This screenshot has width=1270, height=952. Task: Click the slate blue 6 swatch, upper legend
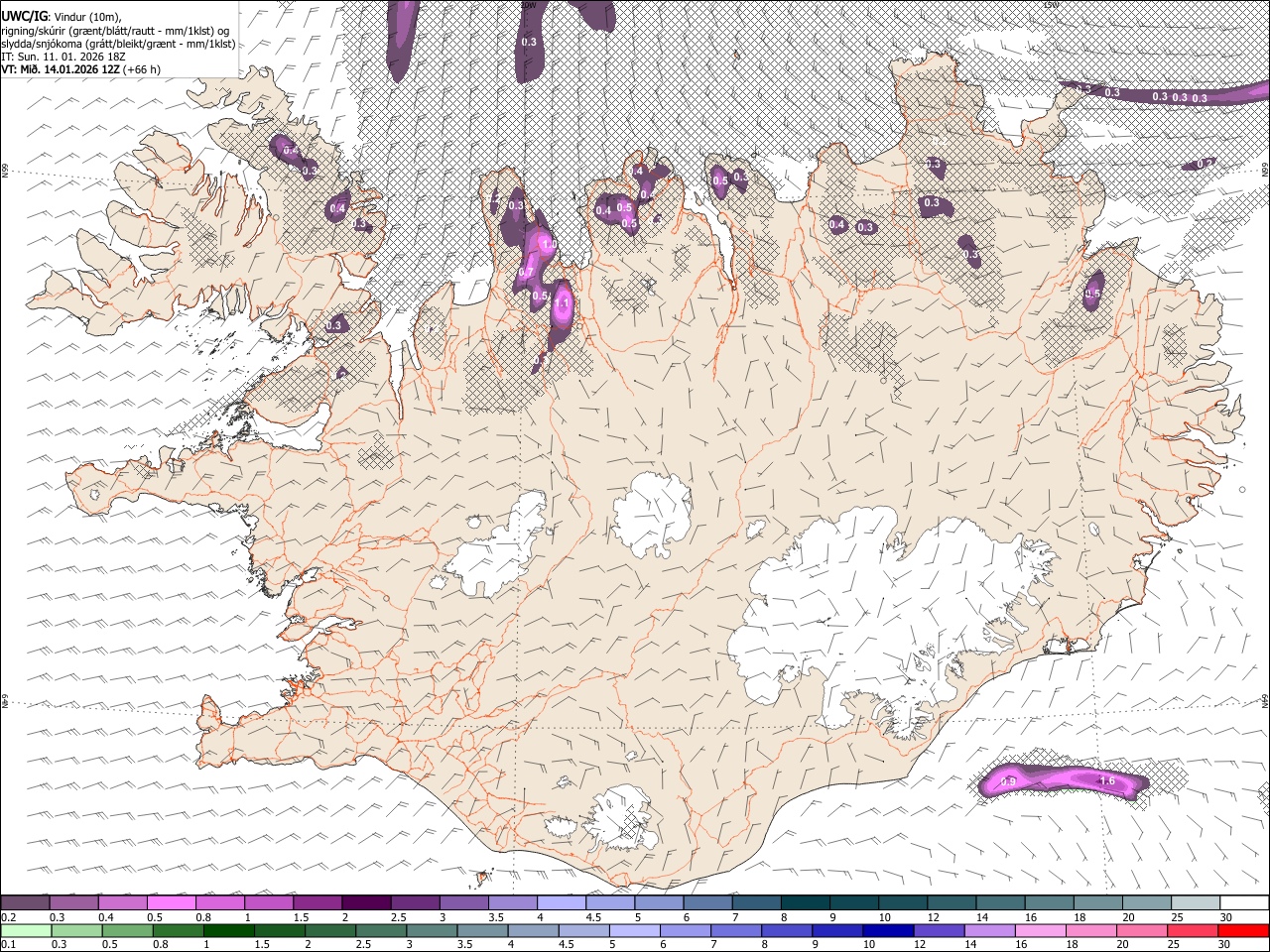708,902
